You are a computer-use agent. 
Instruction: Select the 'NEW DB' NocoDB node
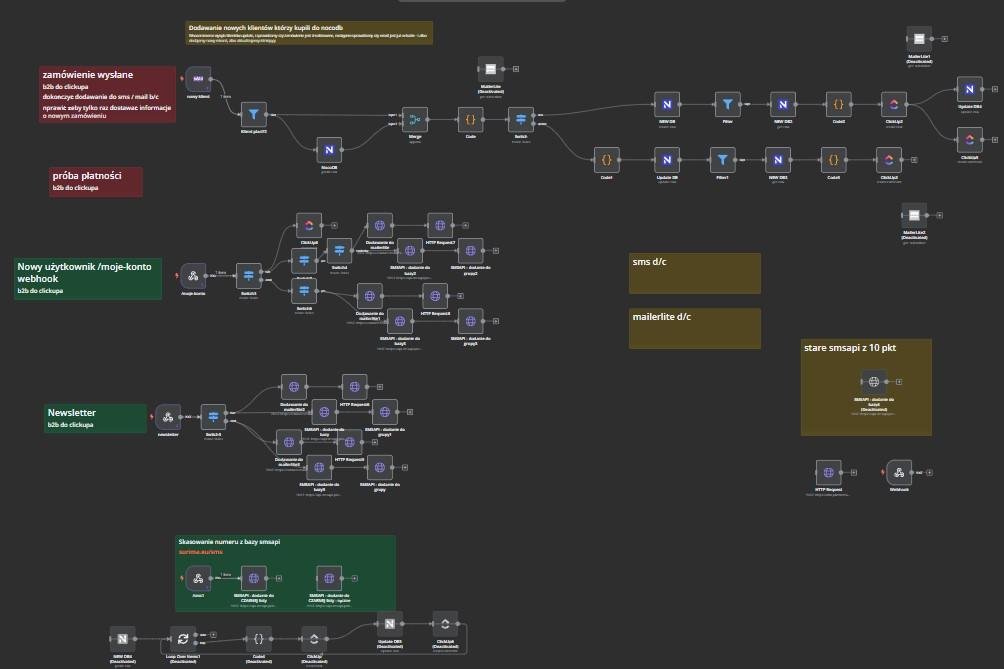click(x=667, y=104)
